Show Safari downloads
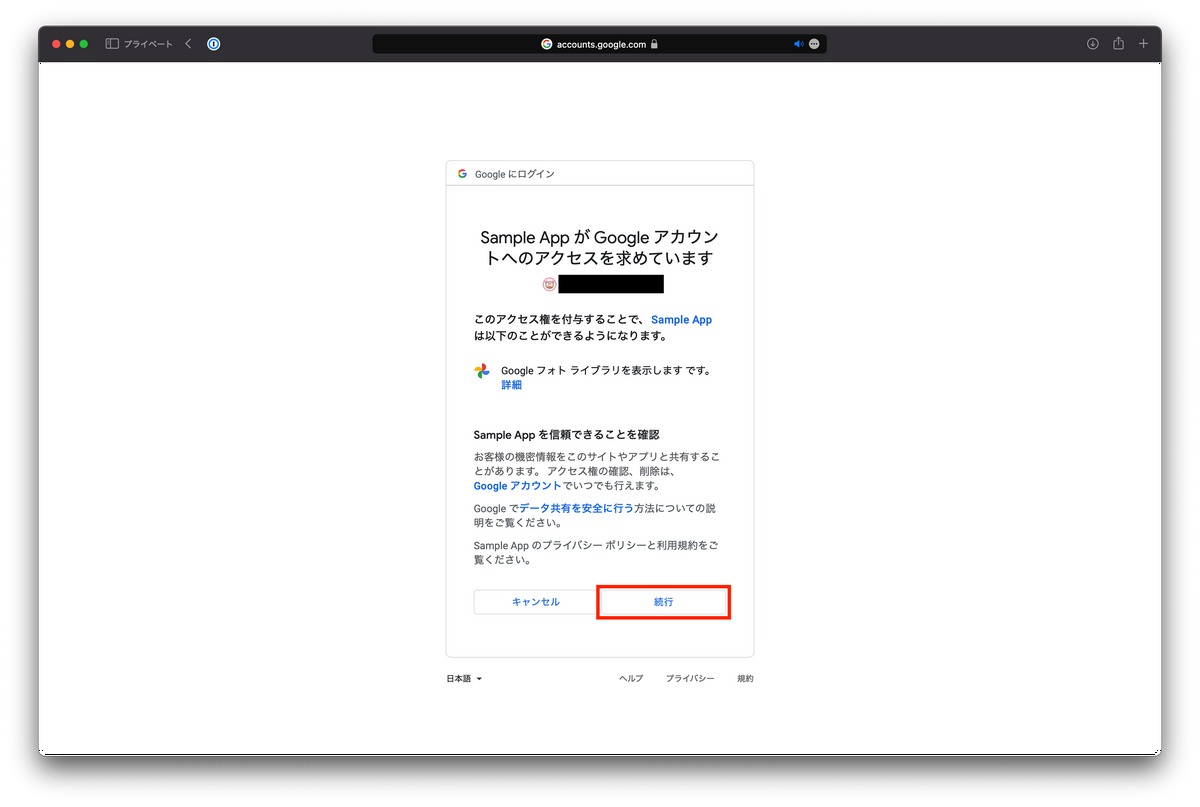 click(x=1093, y=44)
